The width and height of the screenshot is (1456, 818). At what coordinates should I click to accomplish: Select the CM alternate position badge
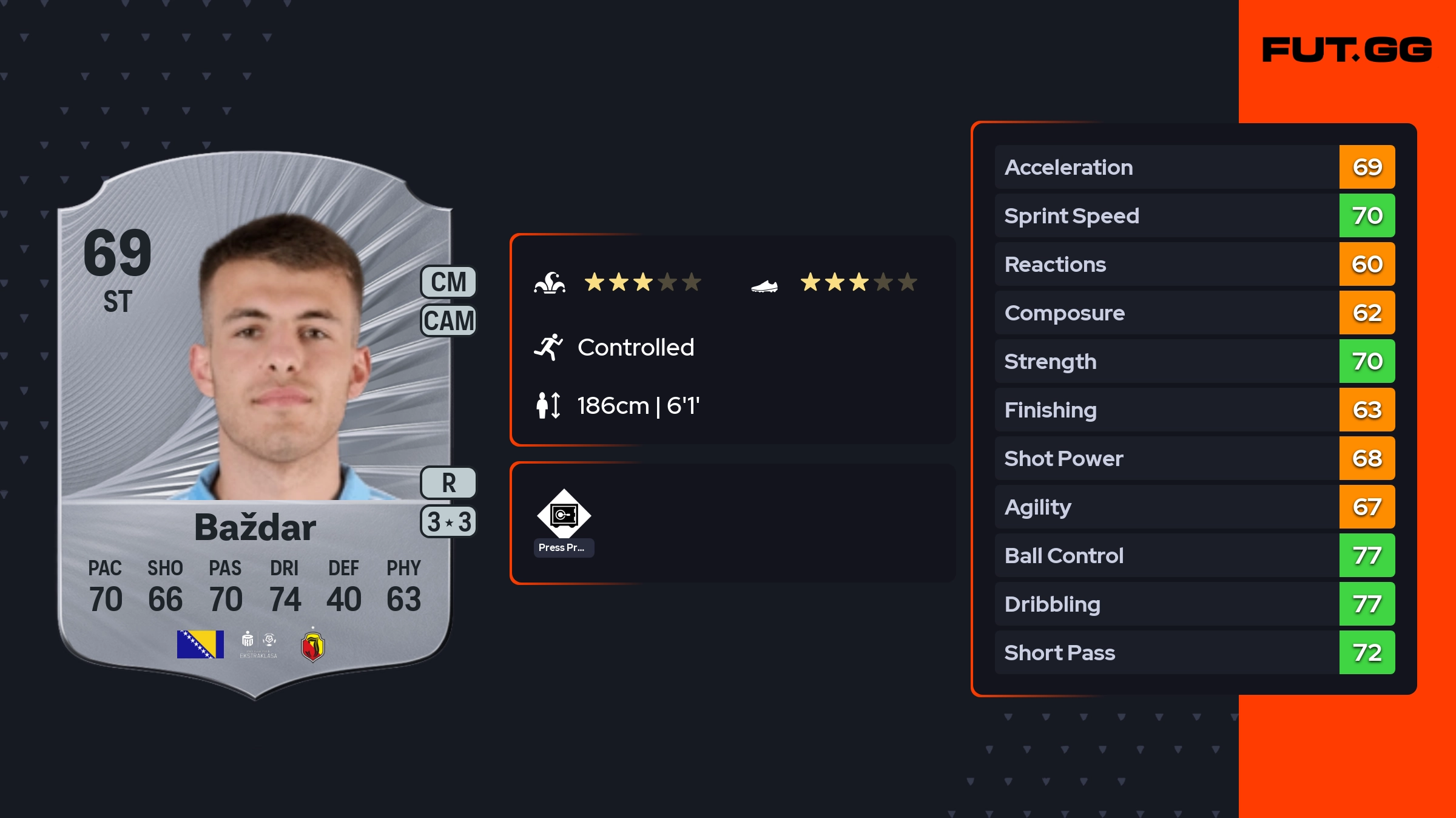pos(448,282)
